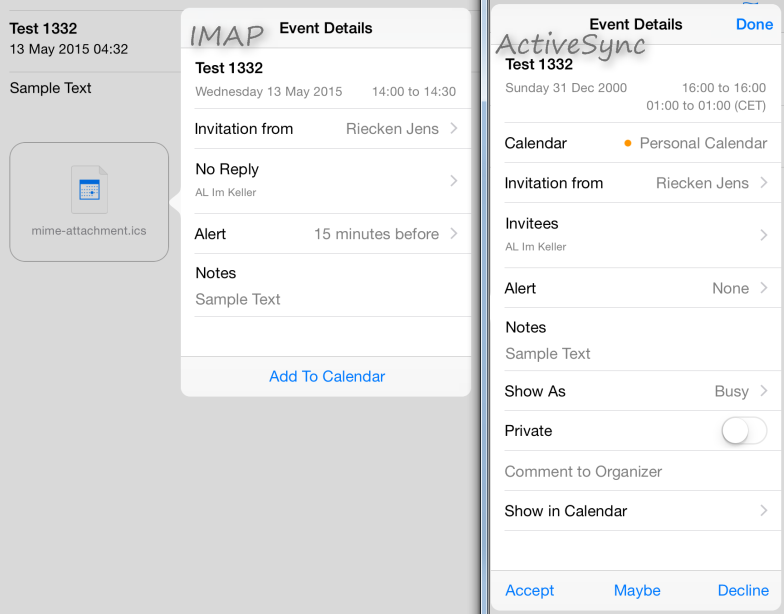Decline the event invitation
Viewport: 784px width, 614px height.
pos(742,590)
